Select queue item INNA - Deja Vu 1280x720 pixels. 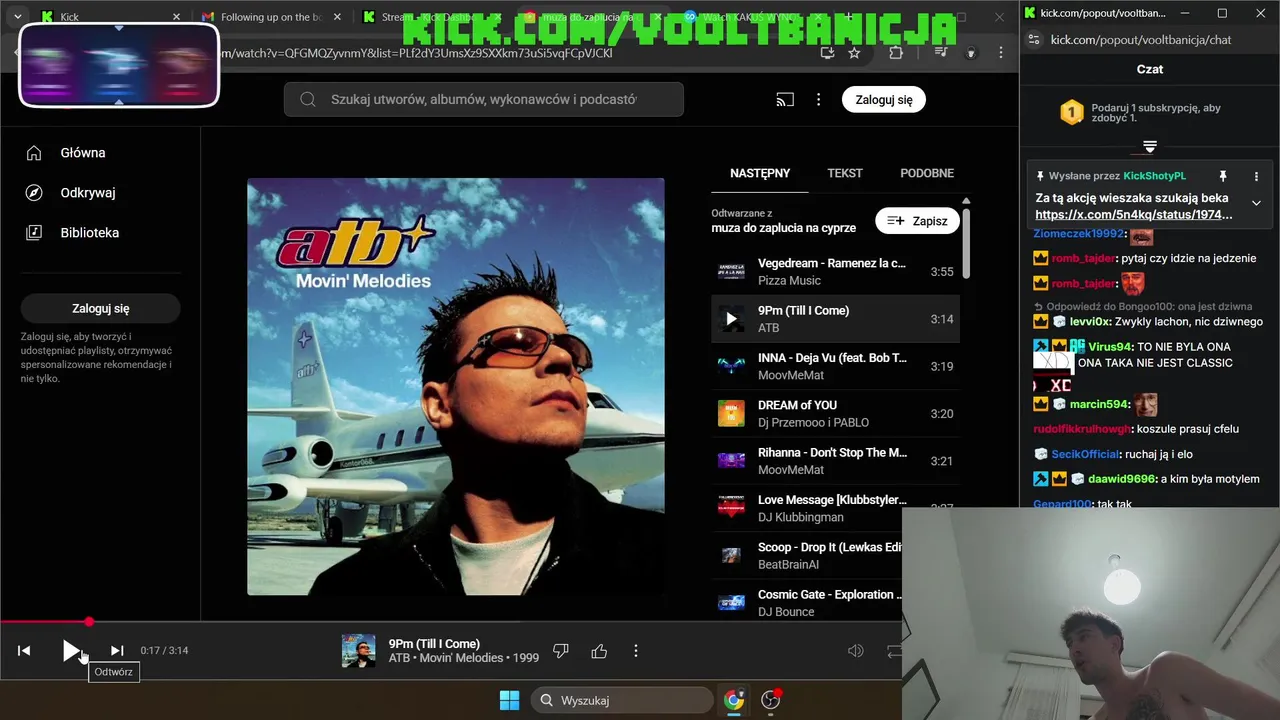point(835,366)
